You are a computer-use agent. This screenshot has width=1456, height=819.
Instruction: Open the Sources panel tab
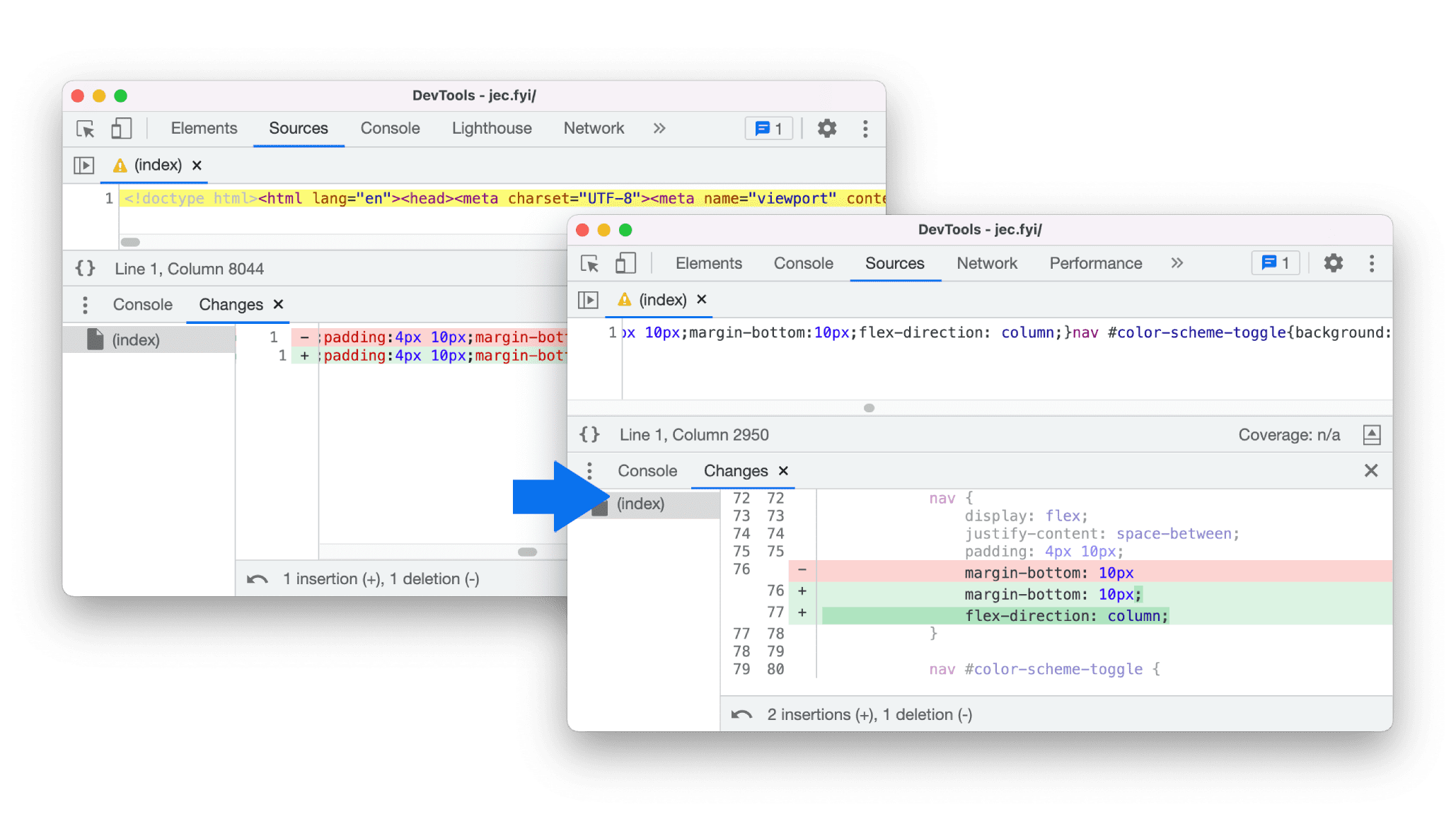893,262
